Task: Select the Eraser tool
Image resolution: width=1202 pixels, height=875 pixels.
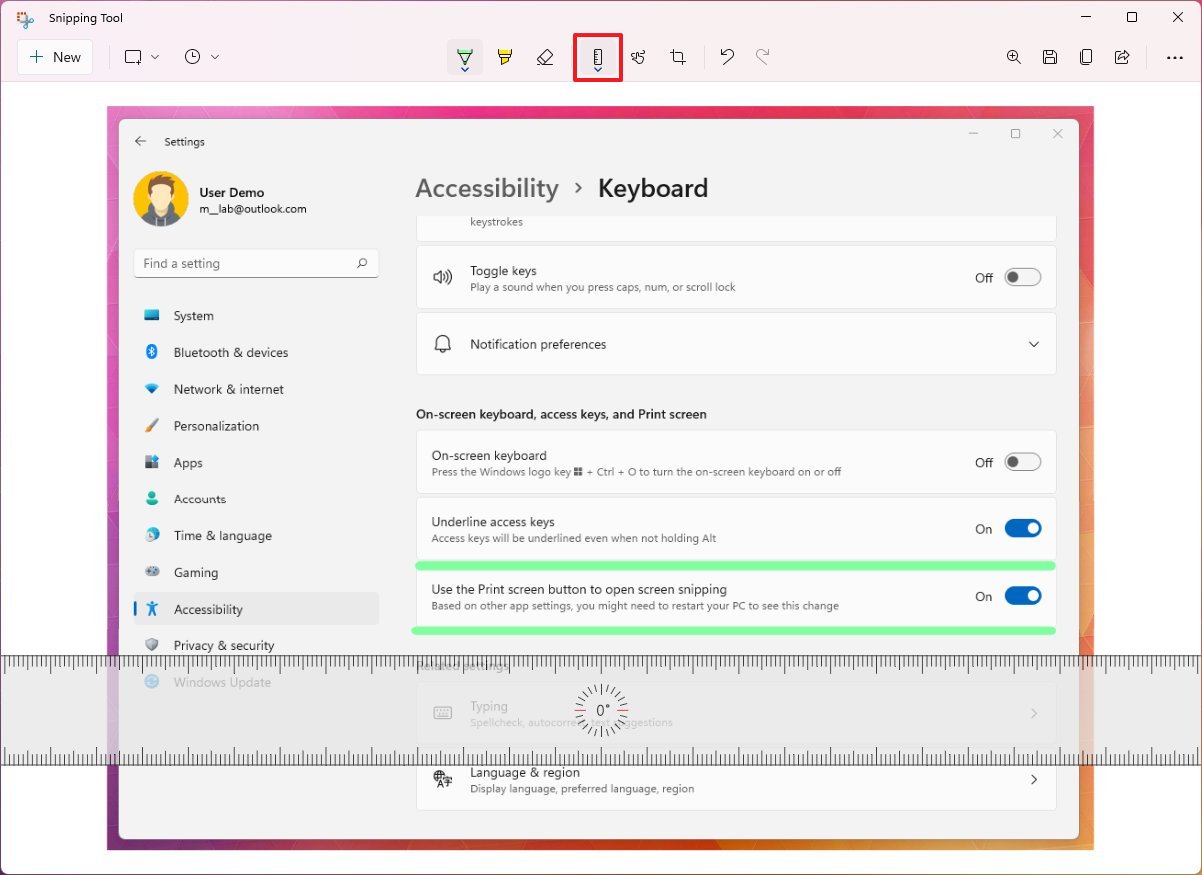Action: click(x=545, y=57)
